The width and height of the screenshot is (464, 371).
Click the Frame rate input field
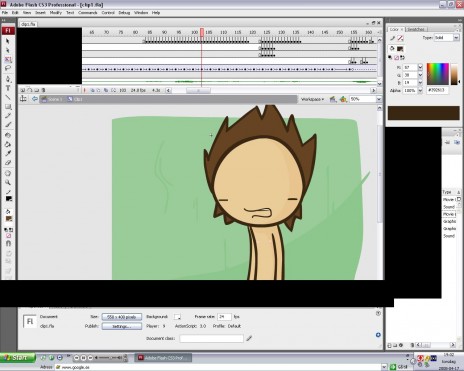pos(224,317)
